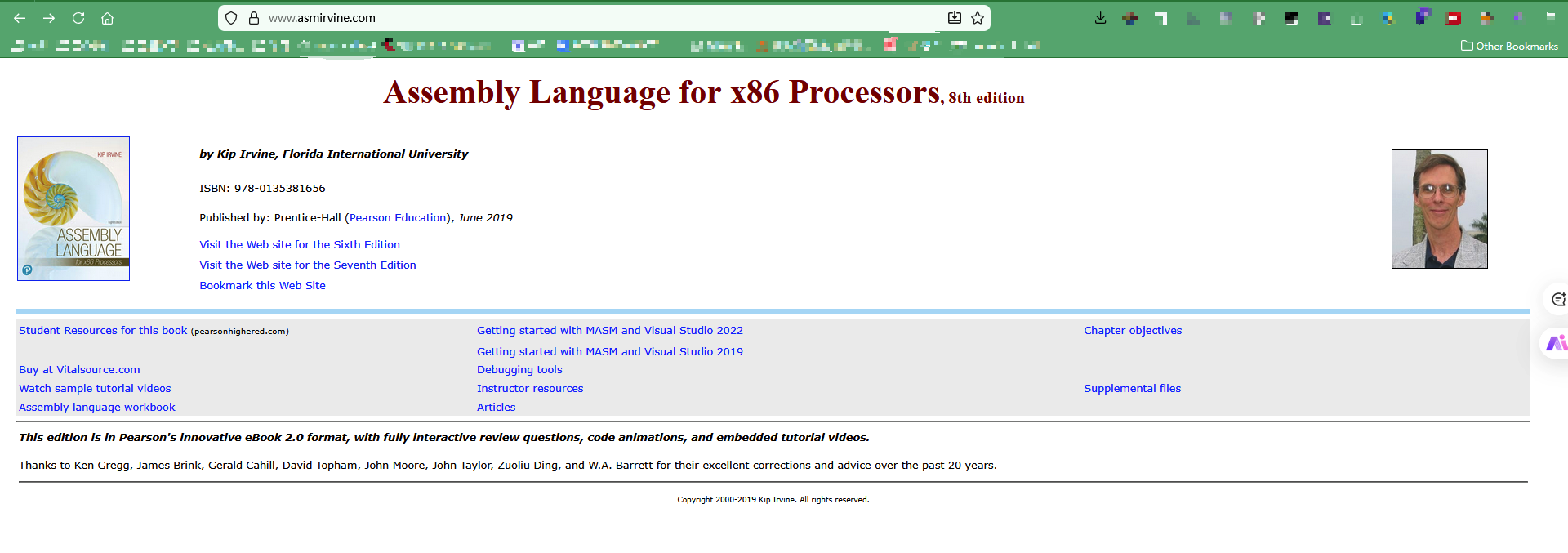Click the (pearsonhighered.com) note
Image resolution: width=1568 pixels, height=553 pixels.
(x=240, y=331)
